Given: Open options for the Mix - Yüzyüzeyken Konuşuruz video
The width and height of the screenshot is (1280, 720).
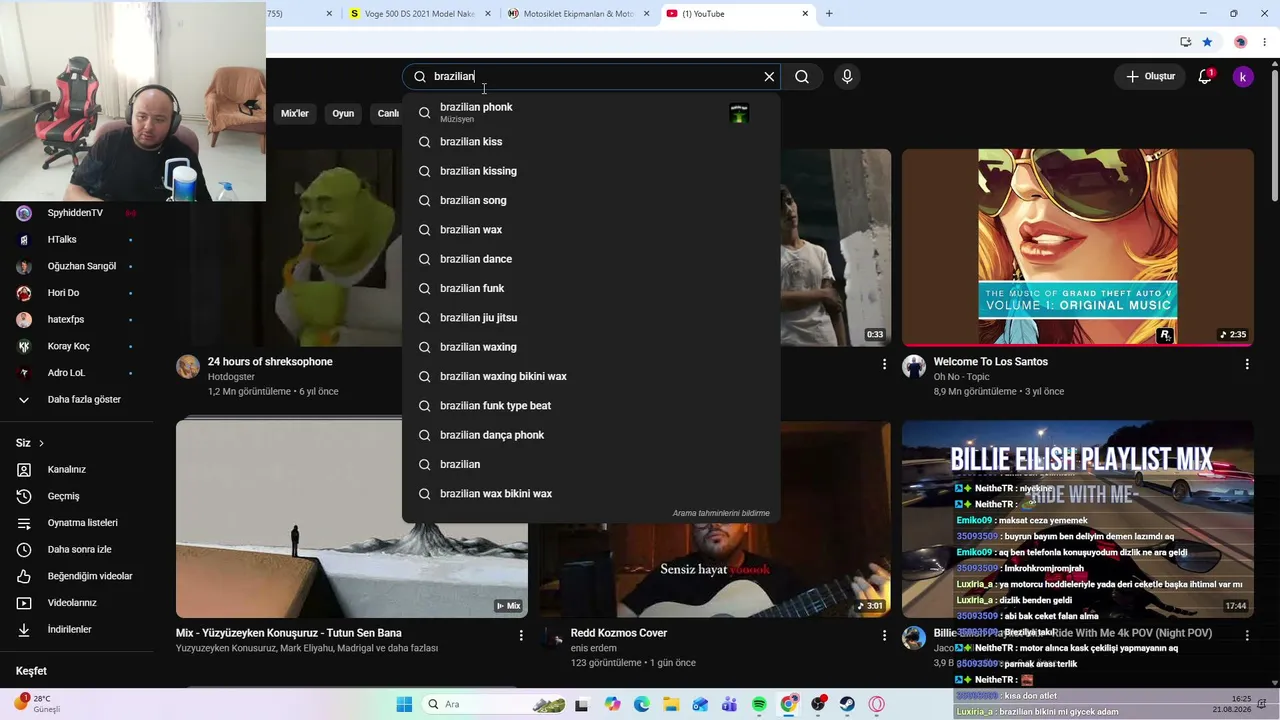Looking at the screenshot, I should (x=521, y=635).
